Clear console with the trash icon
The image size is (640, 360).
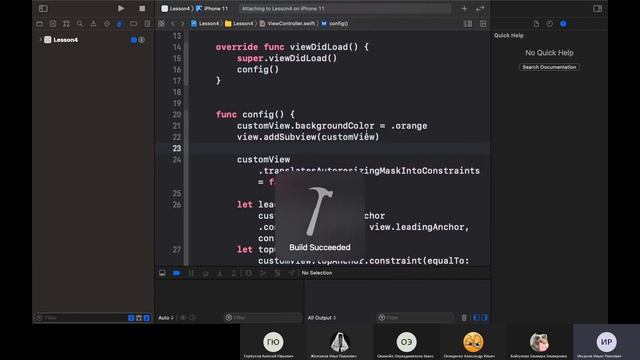point(464,318)
